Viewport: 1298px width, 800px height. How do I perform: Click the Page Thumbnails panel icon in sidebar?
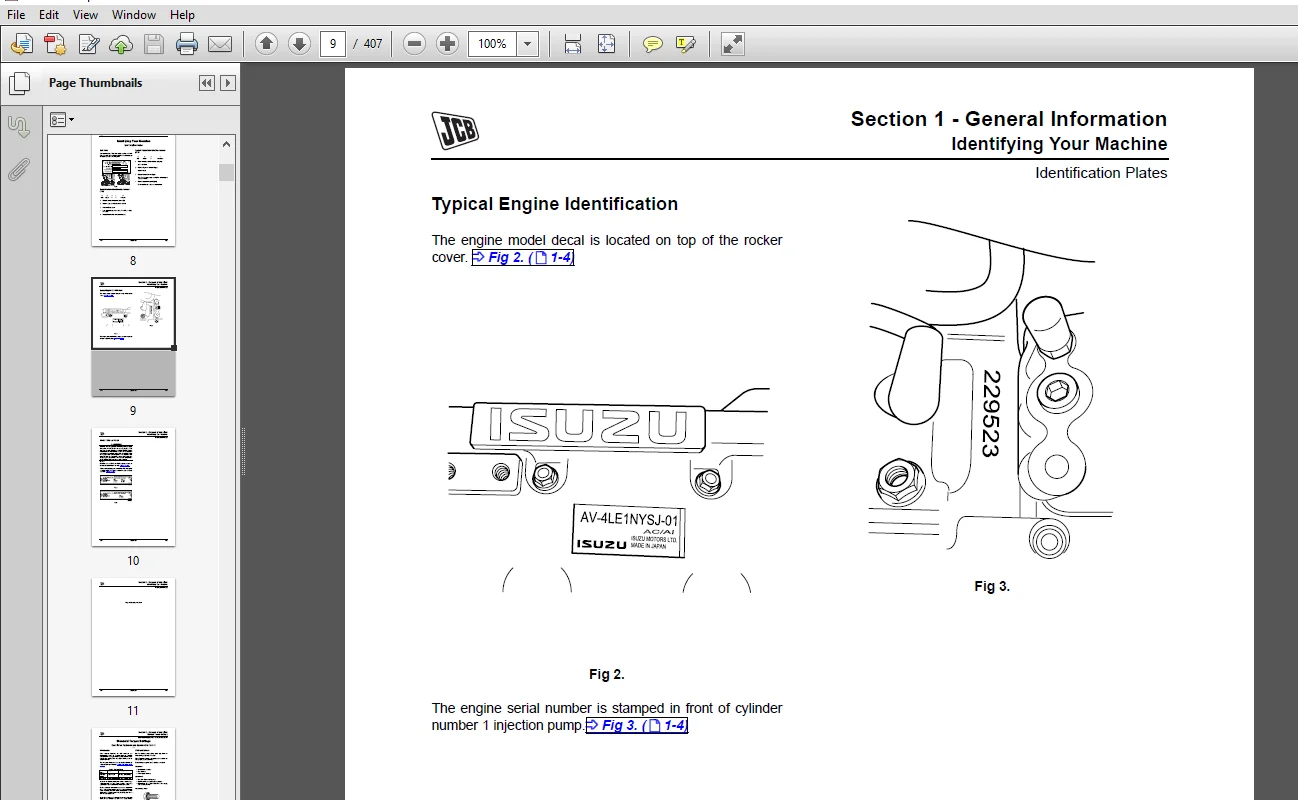(19, 84)
